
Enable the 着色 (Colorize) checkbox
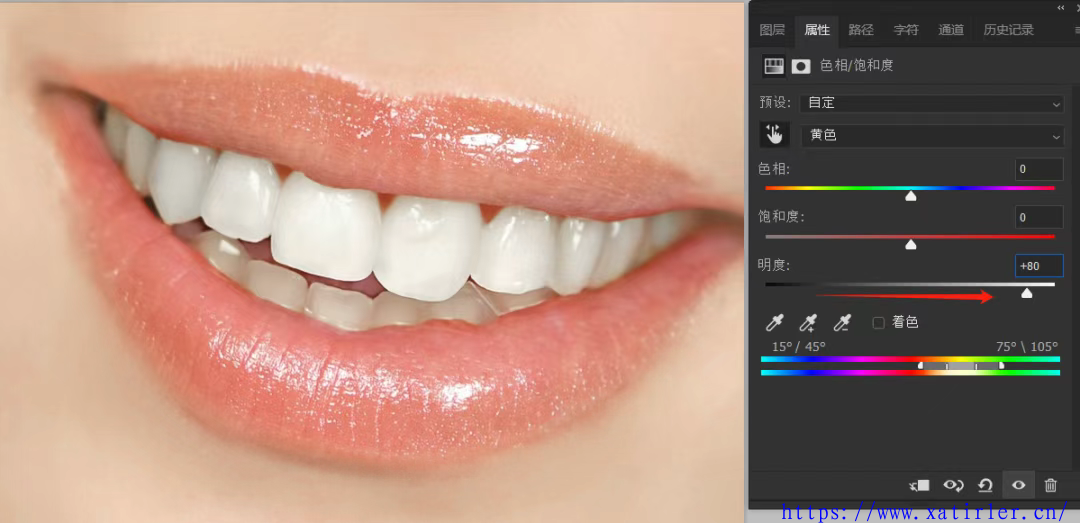(879, 323)
